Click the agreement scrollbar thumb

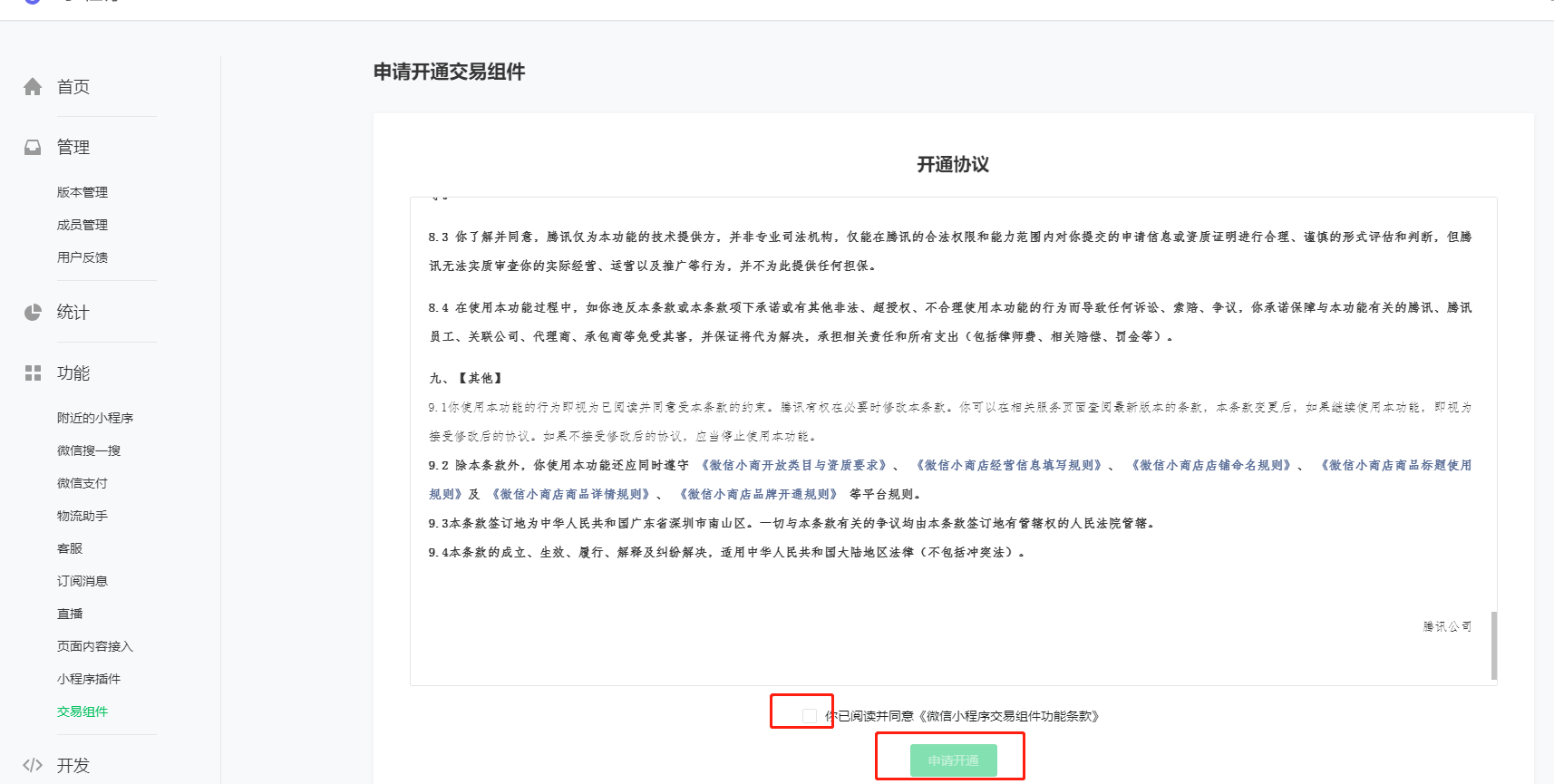click(1493, 645)
